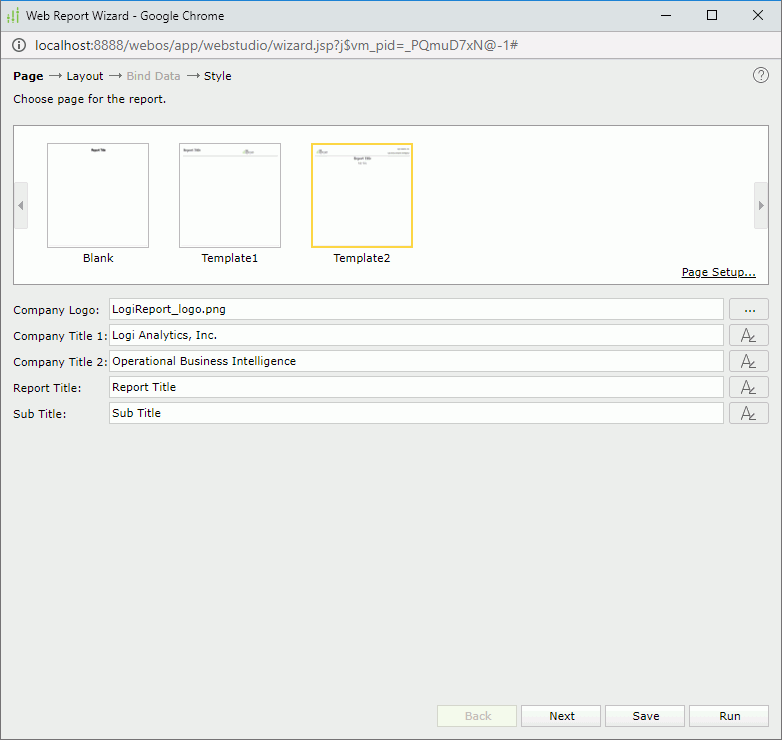The image size is (782, 740).
Task: Pick the Template2 page thumbnail
Action: tap(362, 195)
